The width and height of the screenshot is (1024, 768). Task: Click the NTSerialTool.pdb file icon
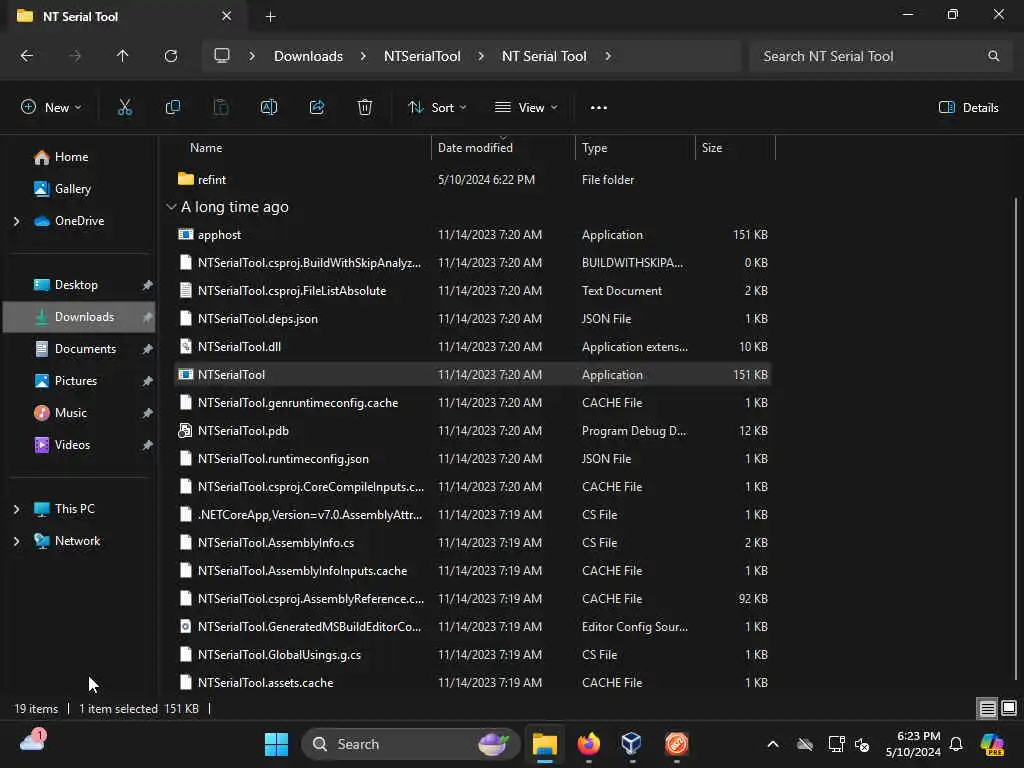(185, 430)
